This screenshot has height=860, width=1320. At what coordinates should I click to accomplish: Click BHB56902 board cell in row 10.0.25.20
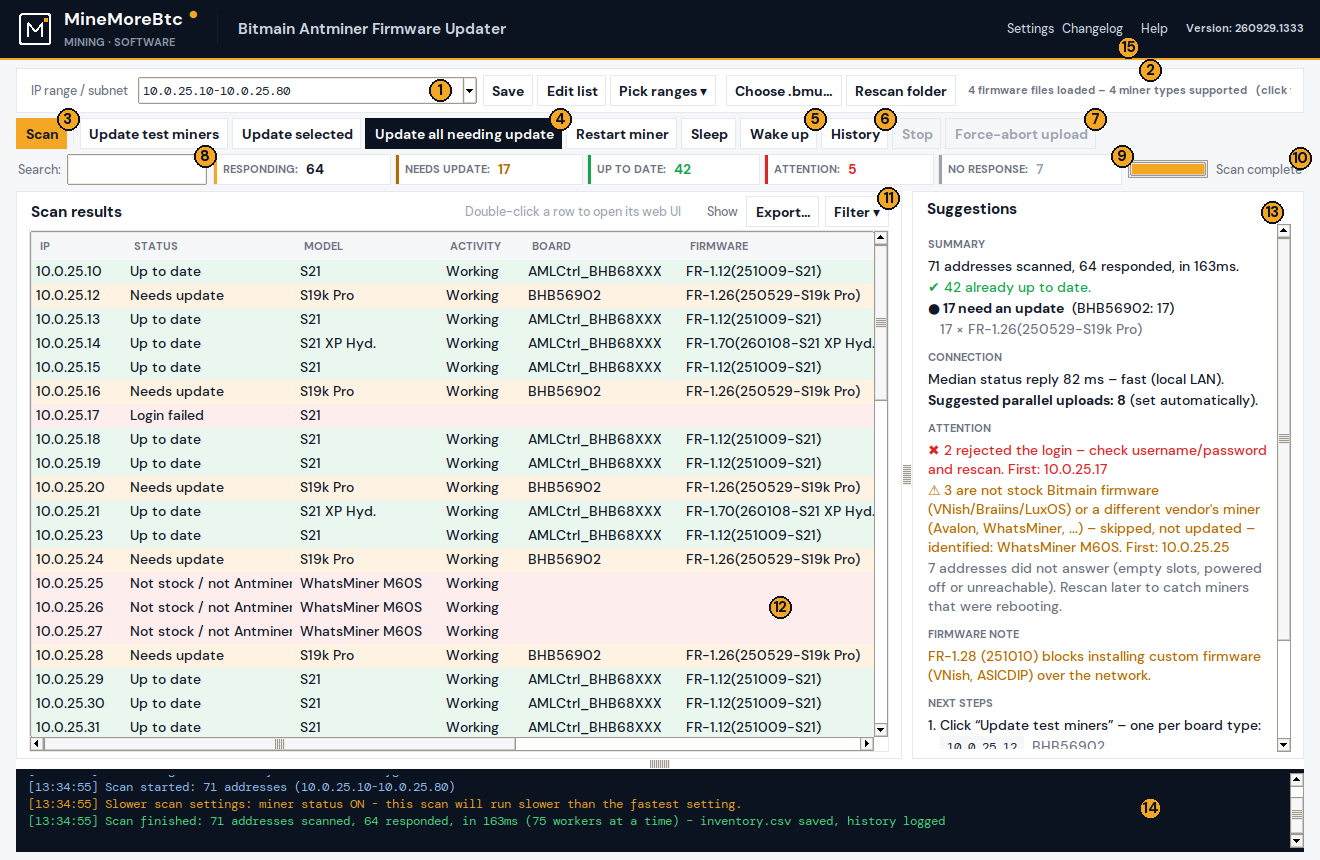coord(565,487)
